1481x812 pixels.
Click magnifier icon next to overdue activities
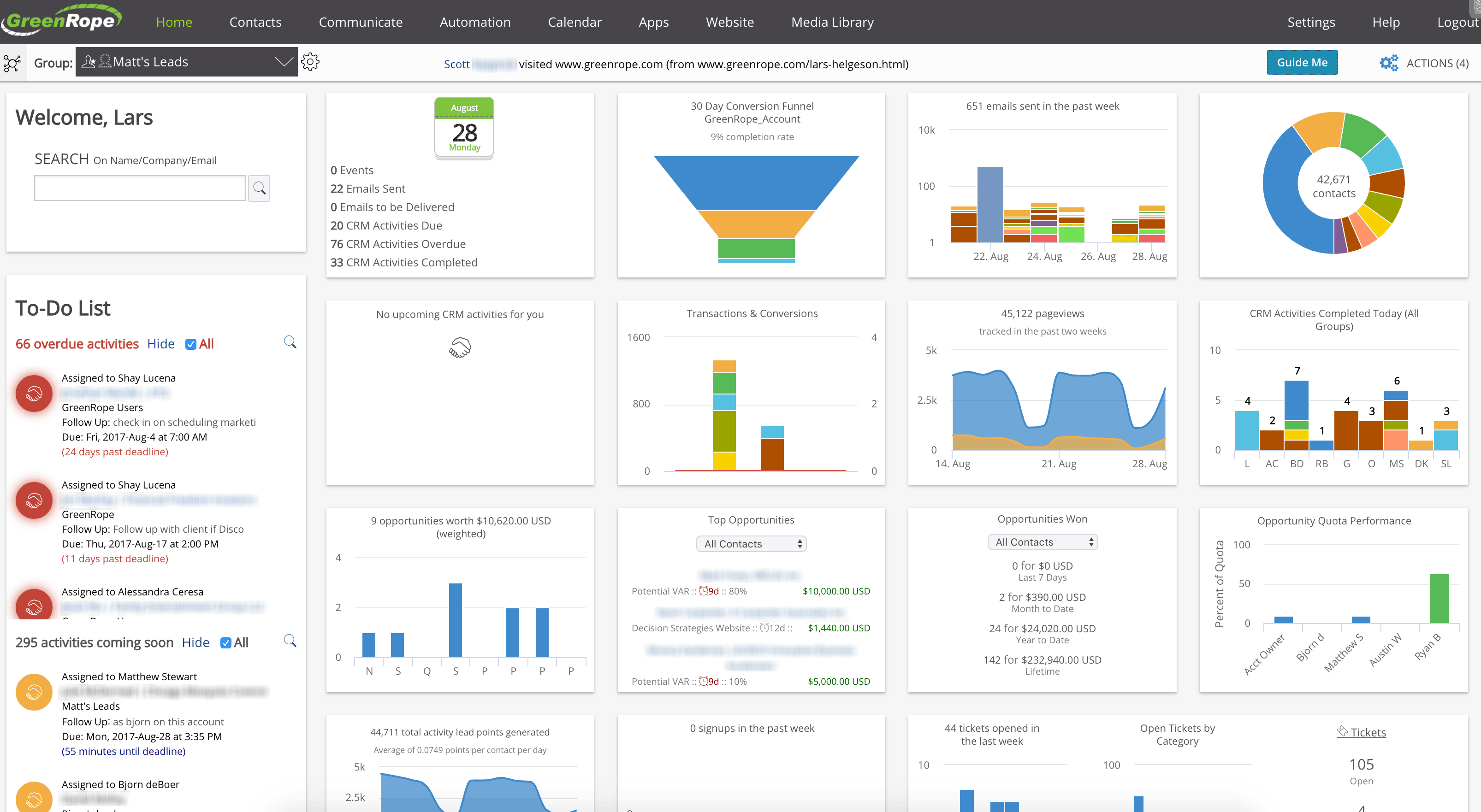(290, 342)
